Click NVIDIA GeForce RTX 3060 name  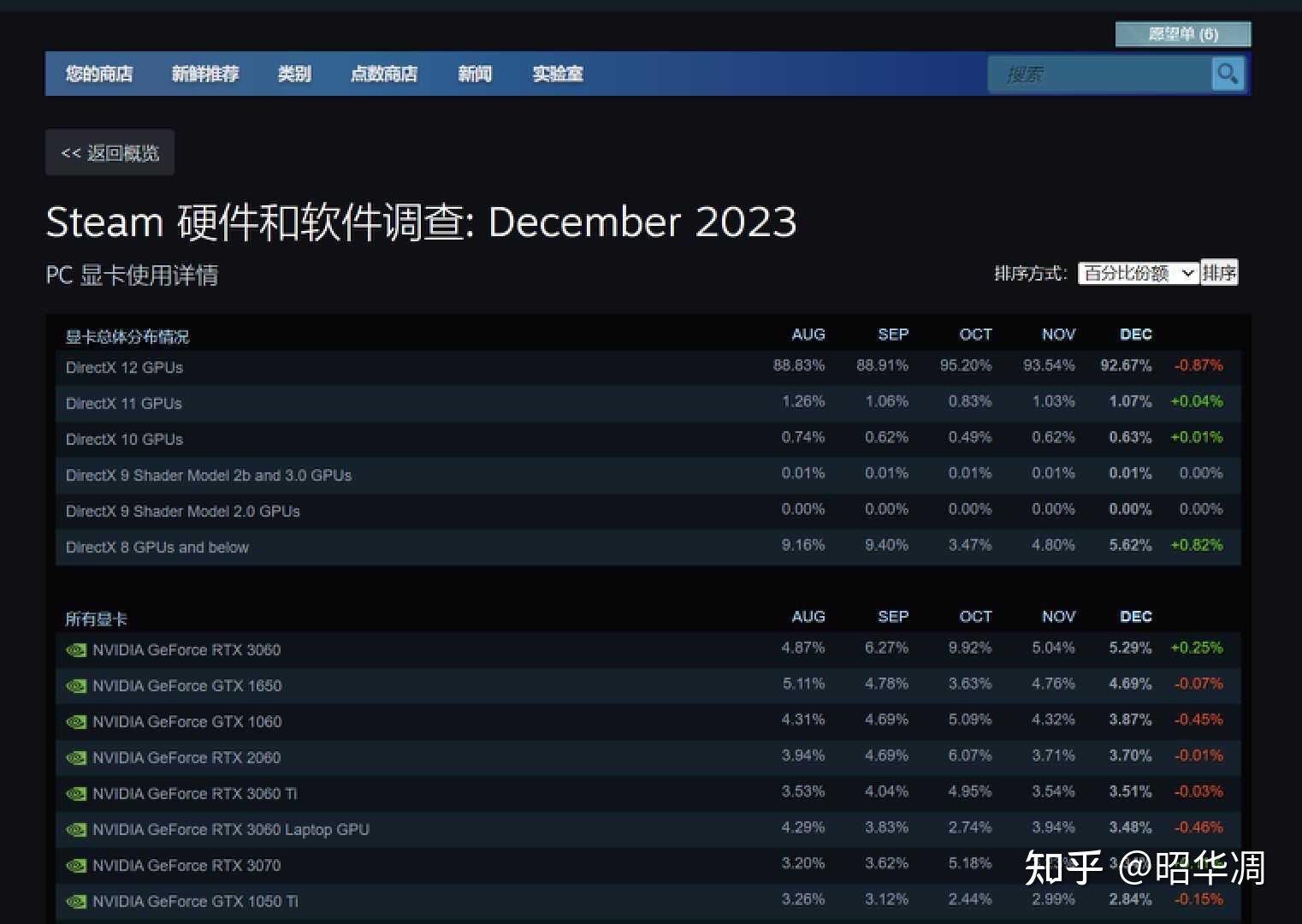(x=186, y=649)
